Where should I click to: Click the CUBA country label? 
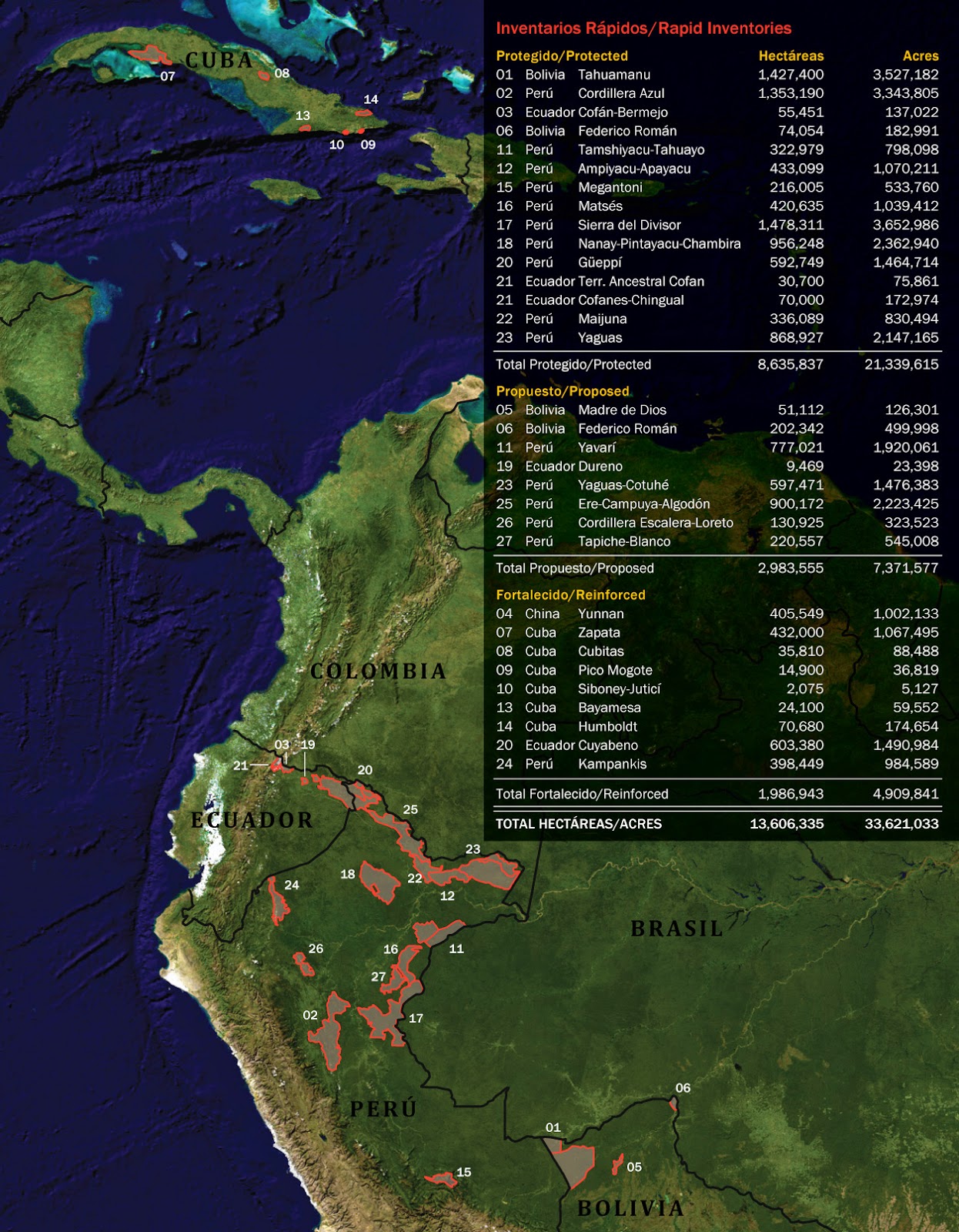[x=219, y=61]
